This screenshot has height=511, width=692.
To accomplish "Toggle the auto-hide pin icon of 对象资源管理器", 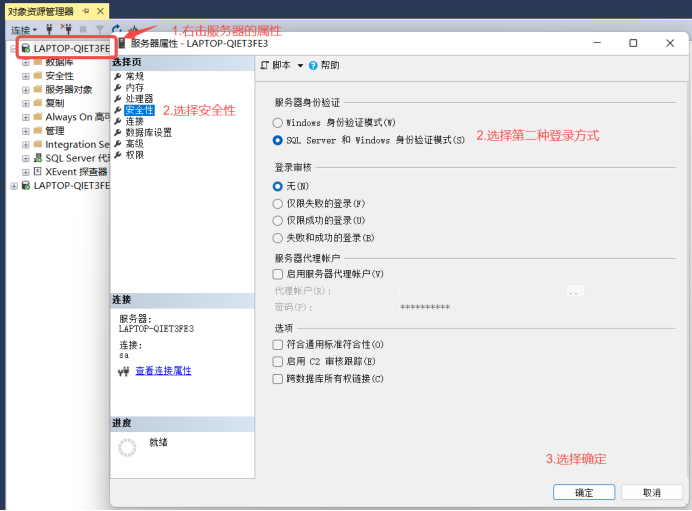I will pyautogui.click(x=86, y=11).
